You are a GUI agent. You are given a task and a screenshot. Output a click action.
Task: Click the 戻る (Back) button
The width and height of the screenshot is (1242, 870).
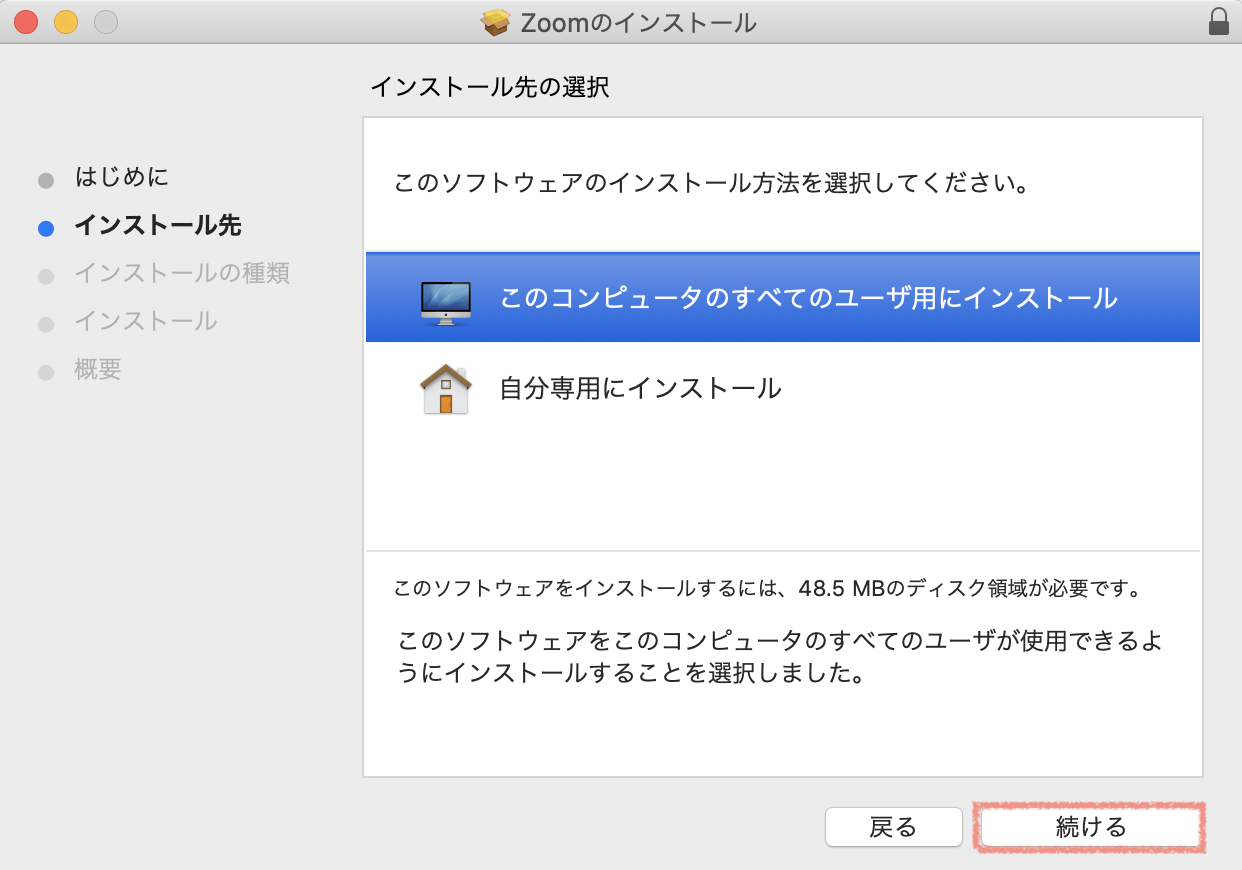pos(893,827)
